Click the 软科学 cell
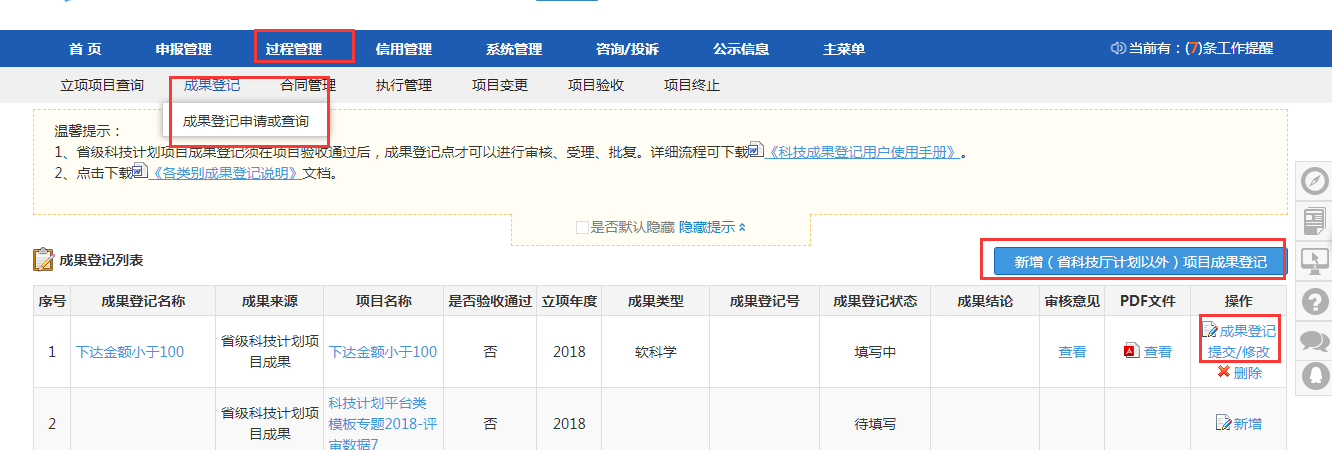Viewport: 1332px width, 450px height. [x=655, y=352]
